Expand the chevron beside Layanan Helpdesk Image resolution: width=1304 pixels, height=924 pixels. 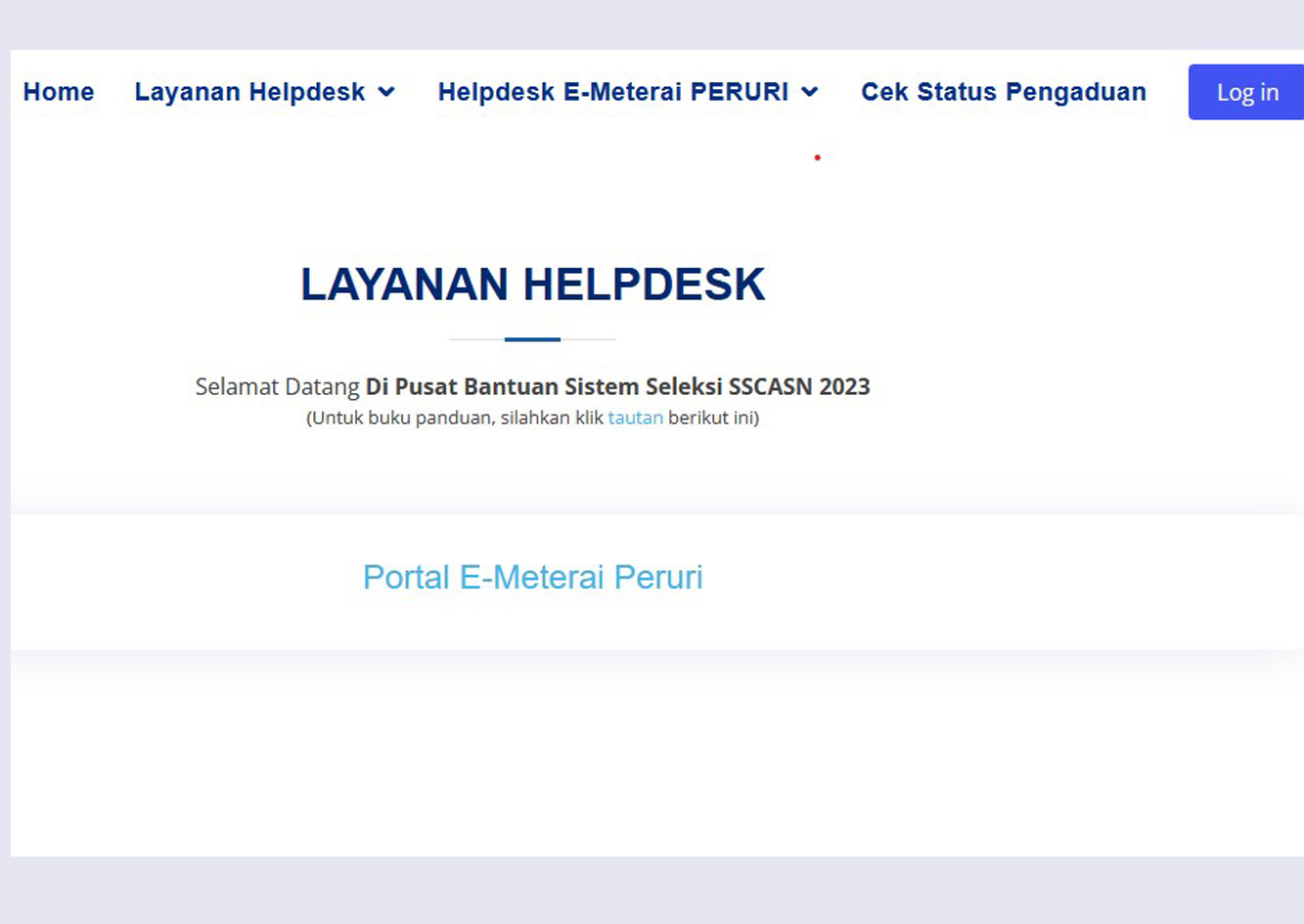[386, 92]
